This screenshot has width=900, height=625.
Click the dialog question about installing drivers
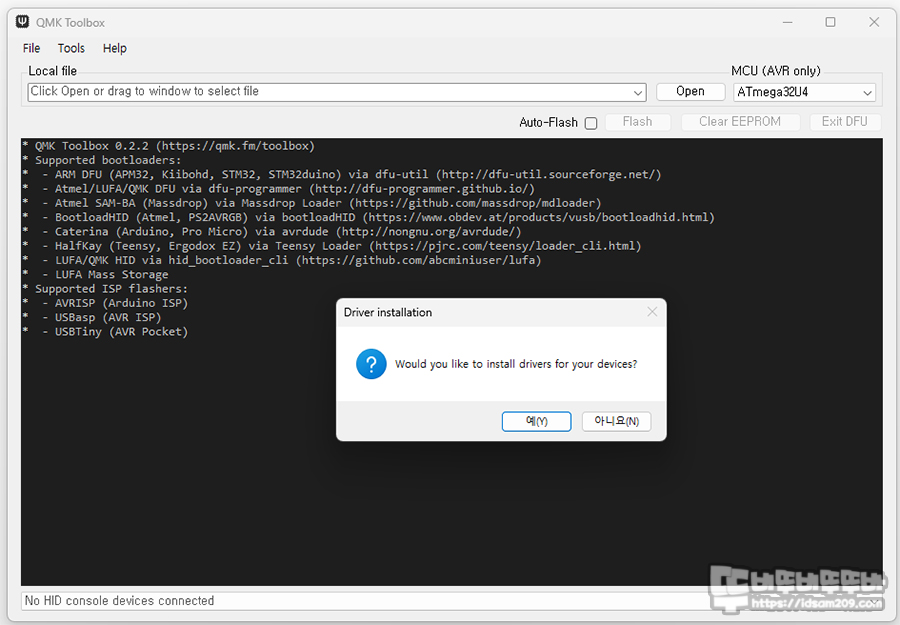click(x=516, y=364)
